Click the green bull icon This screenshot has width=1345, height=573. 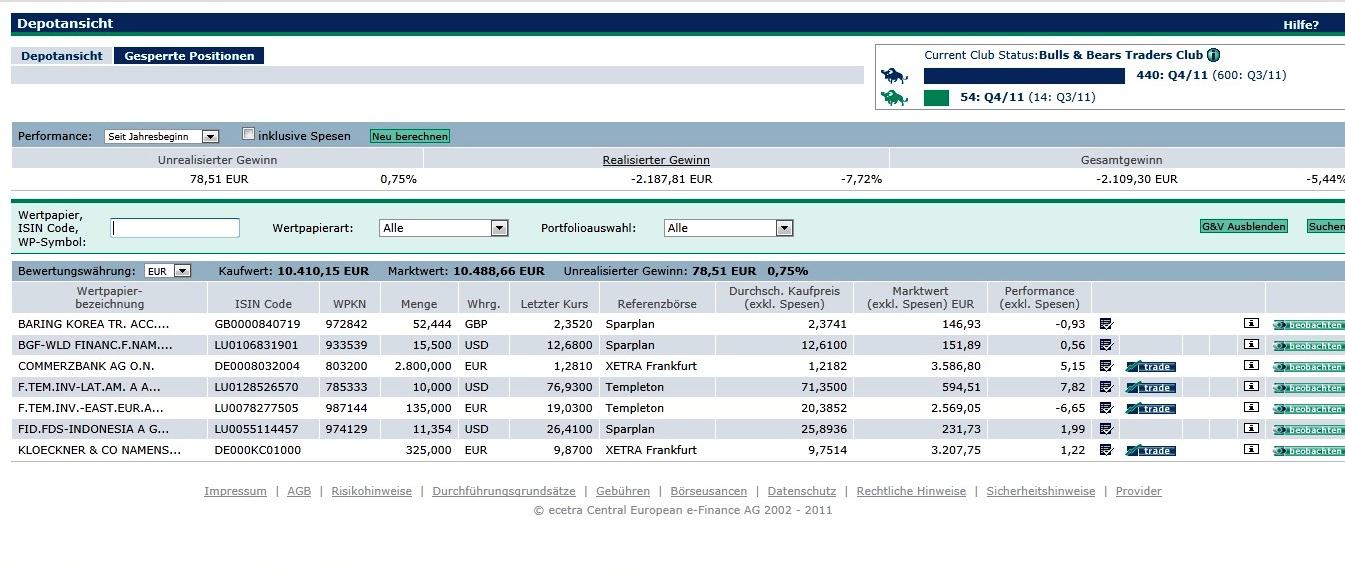[893, 98]
